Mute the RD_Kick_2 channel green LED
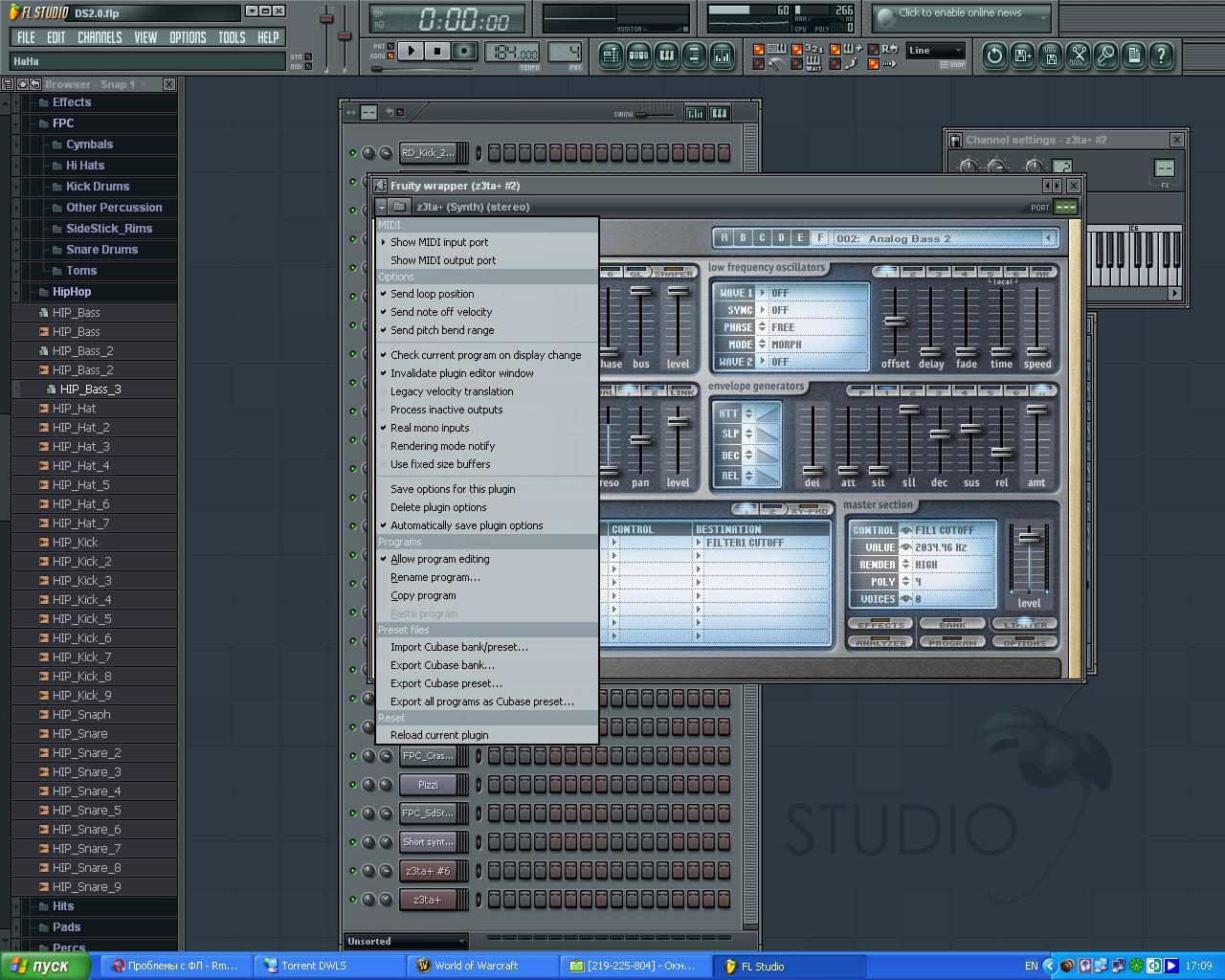This screenshot has width=1225, height=980. pos(353,153)
